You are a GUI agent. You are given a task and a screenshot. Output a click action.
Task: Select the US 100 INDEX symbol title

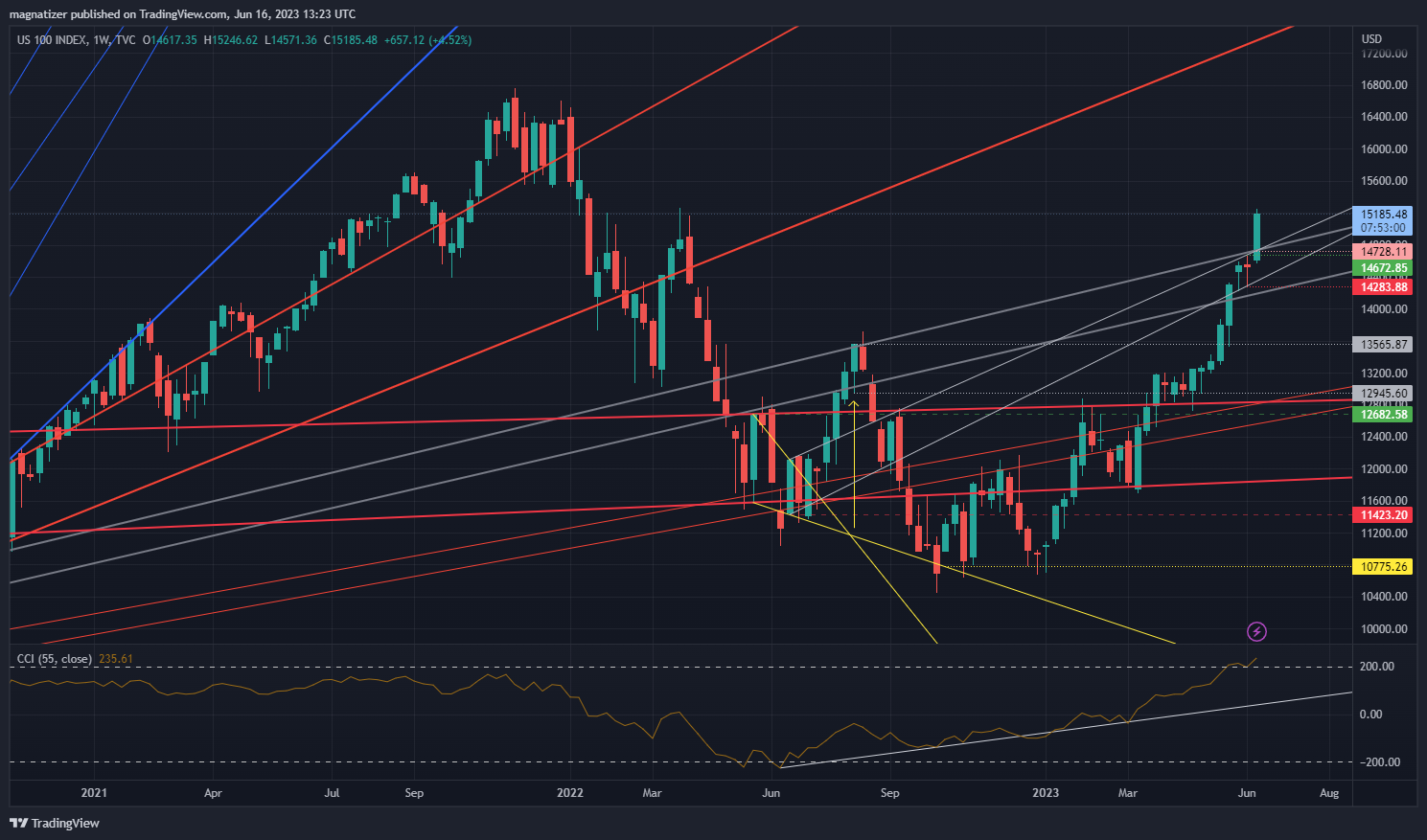52,40
